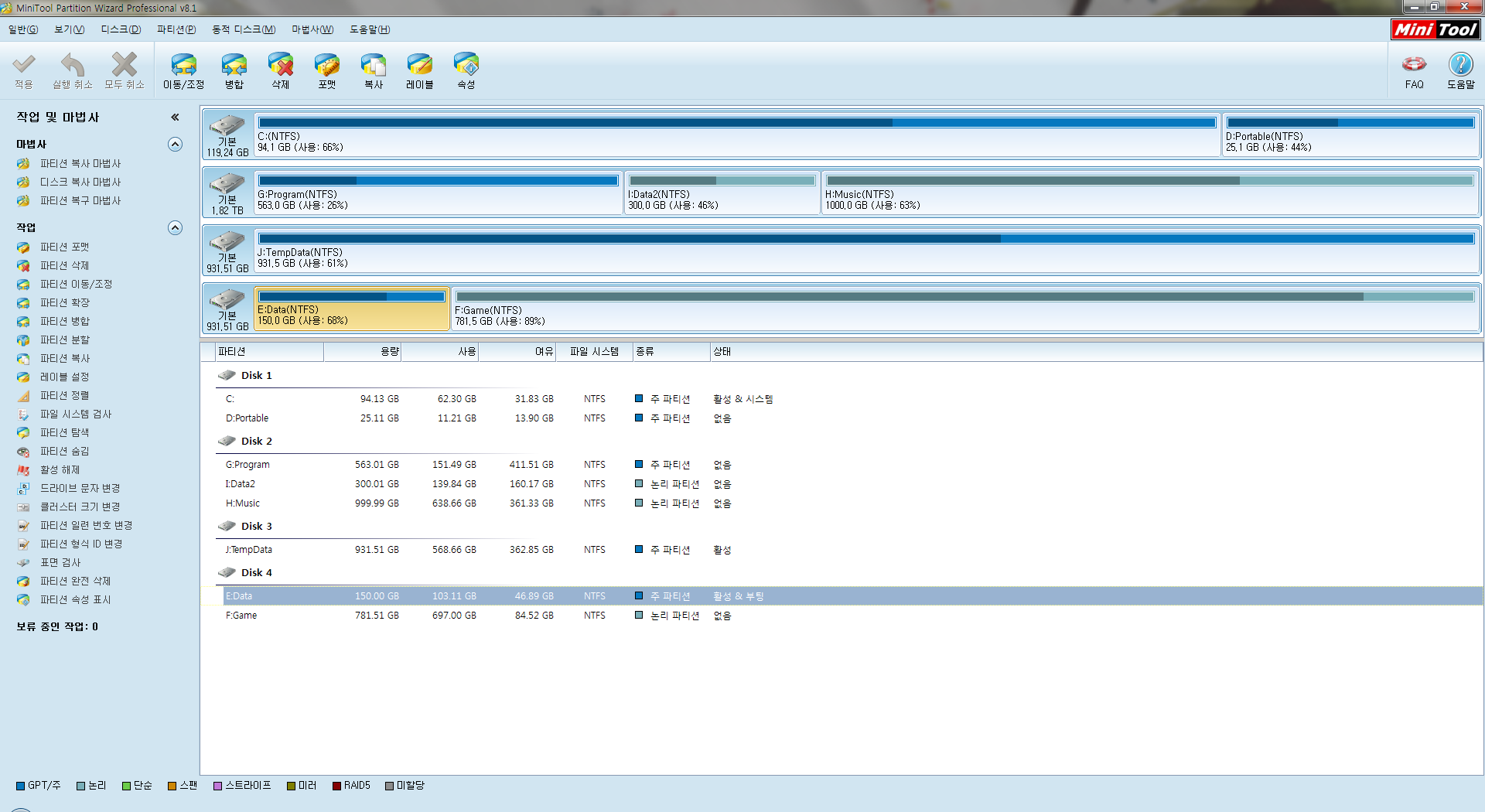Select the G:Program row in the list

click(841, 465)
